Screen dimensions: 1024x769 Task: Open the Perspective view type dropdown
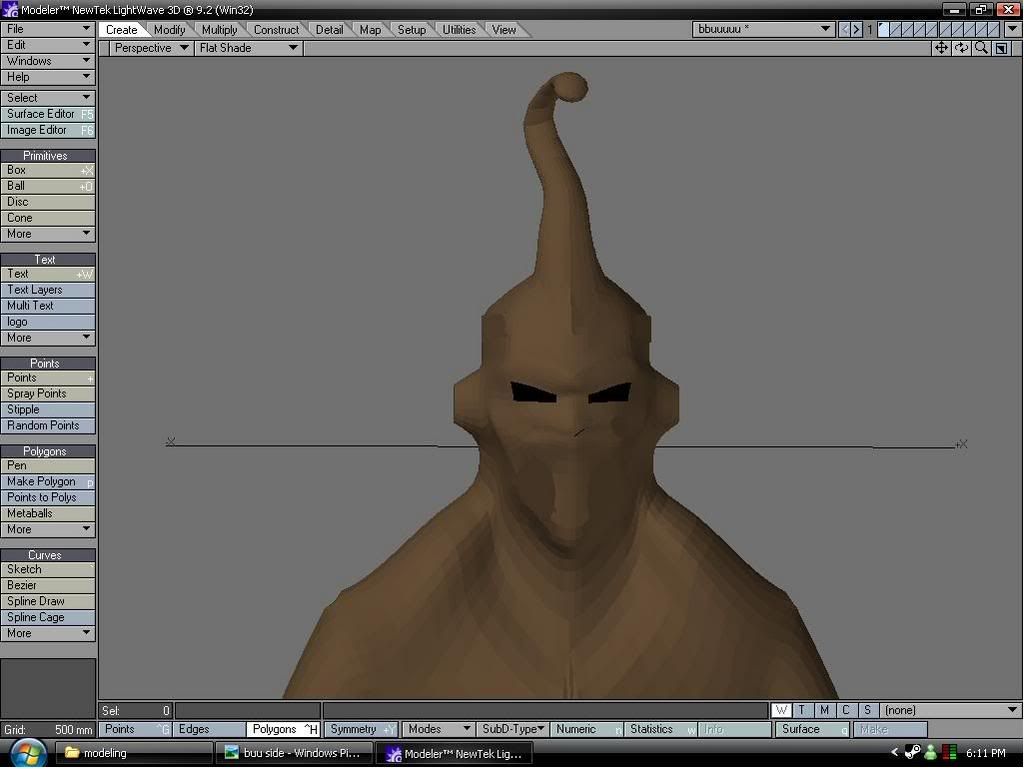tap(151, 48)
